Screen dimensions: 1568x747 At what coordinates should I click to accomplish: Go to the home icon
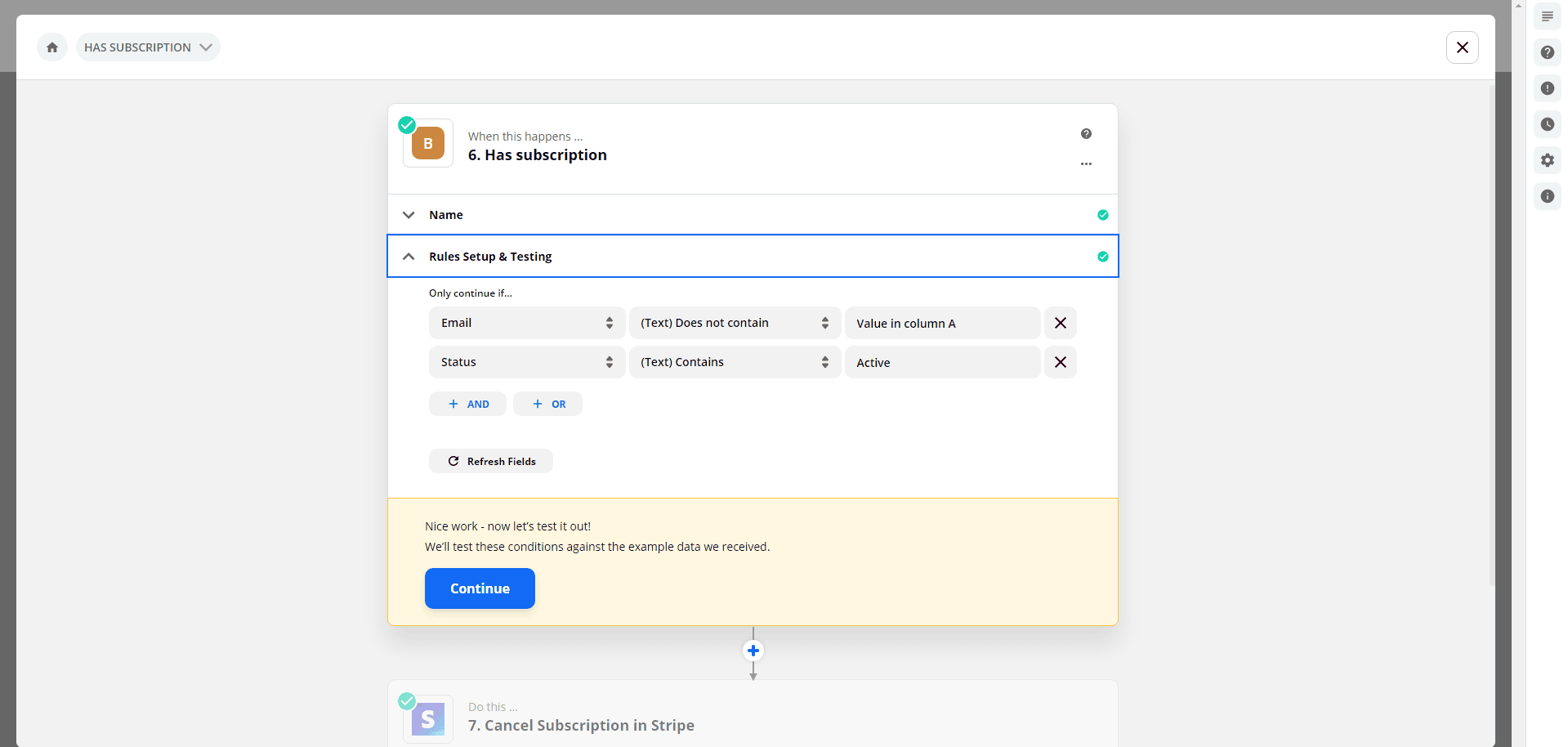tap(52, 47)
